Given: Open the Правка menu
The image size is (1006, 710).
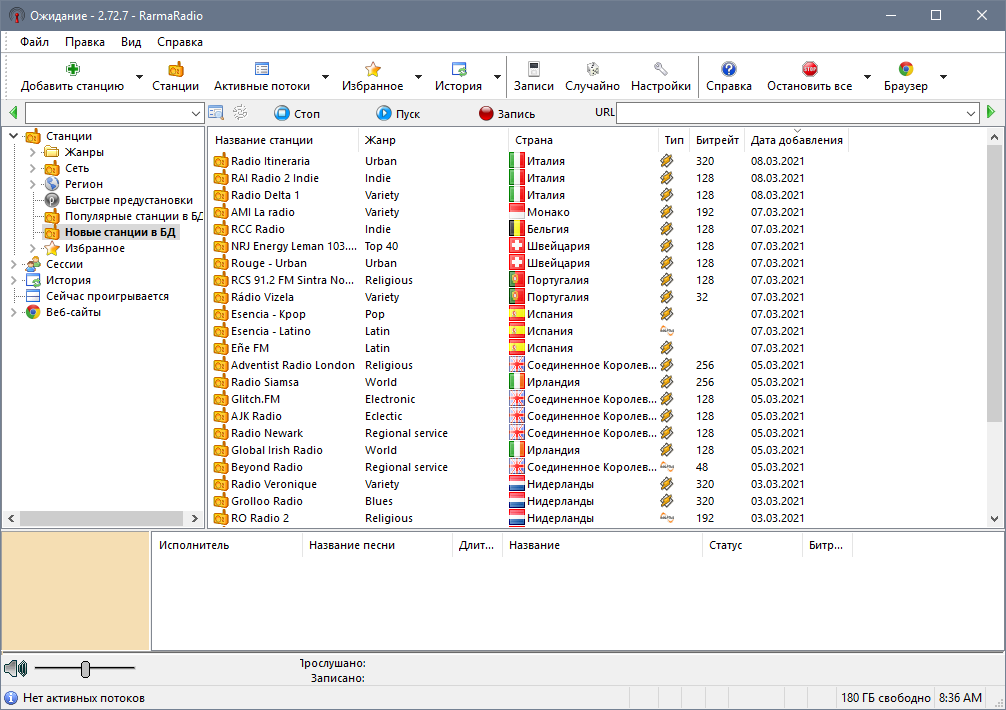Looking at the screenshot, I should (x=85, y=42).
